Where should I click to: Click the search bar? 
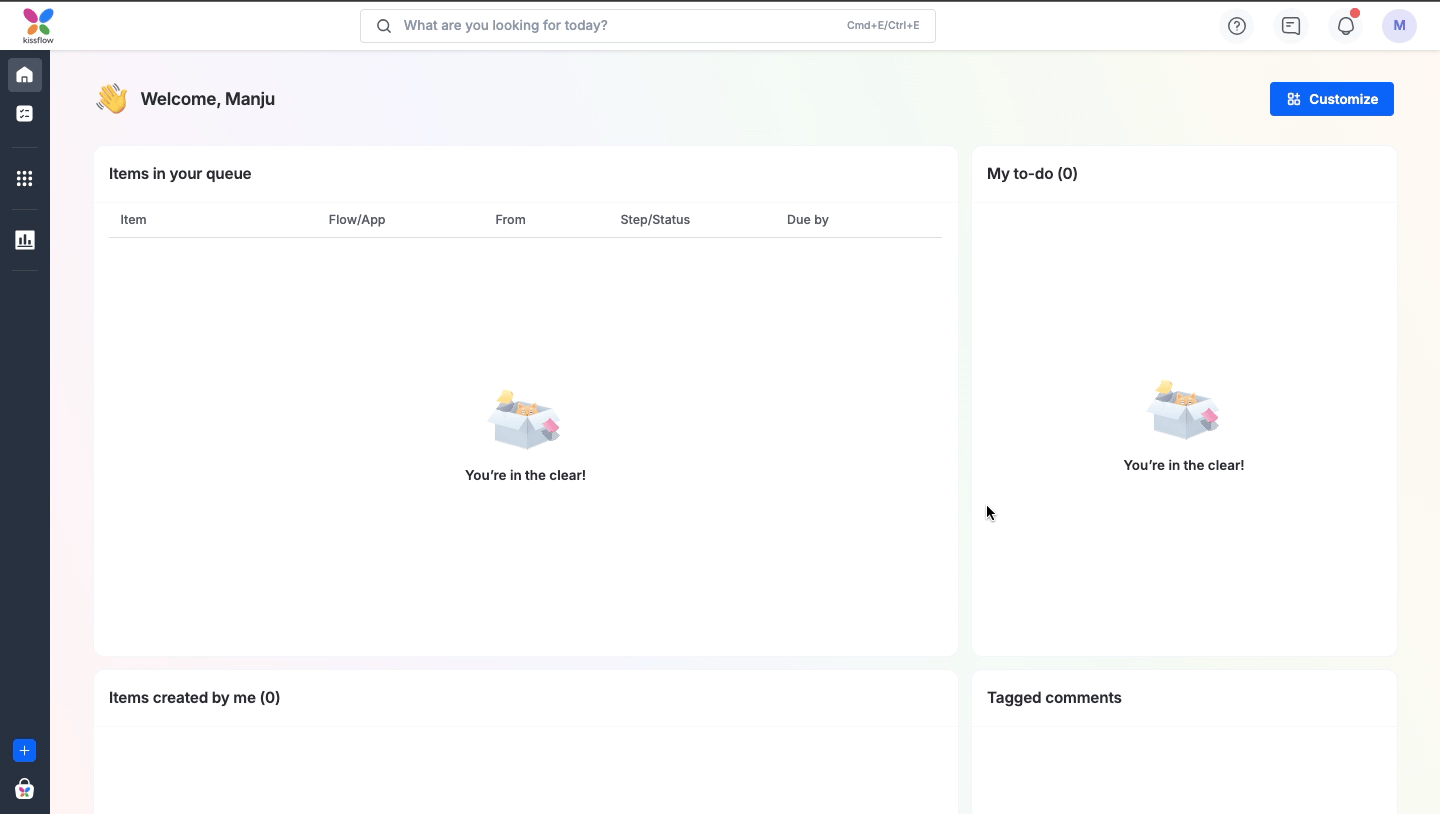[648, 26]
